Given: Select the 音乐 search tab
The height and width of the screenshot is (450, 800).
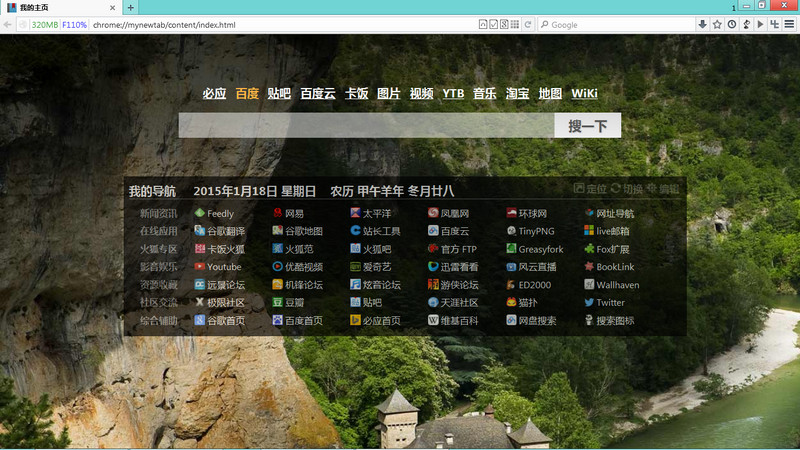Looking at the screenshot, I should tap(485, 94).
